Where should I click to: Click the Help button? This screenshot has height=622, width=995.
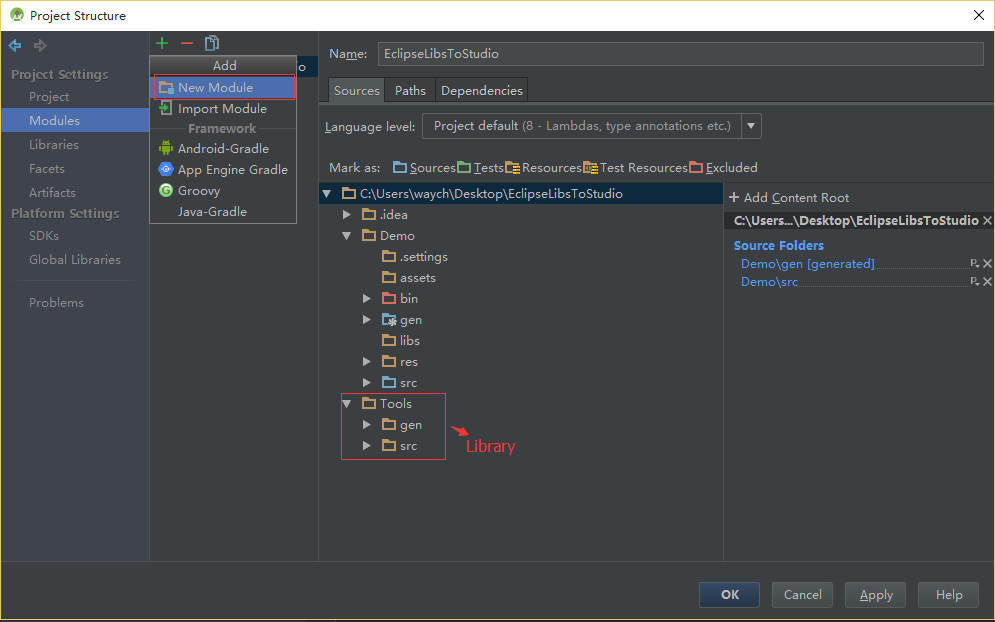pos(949,595)
